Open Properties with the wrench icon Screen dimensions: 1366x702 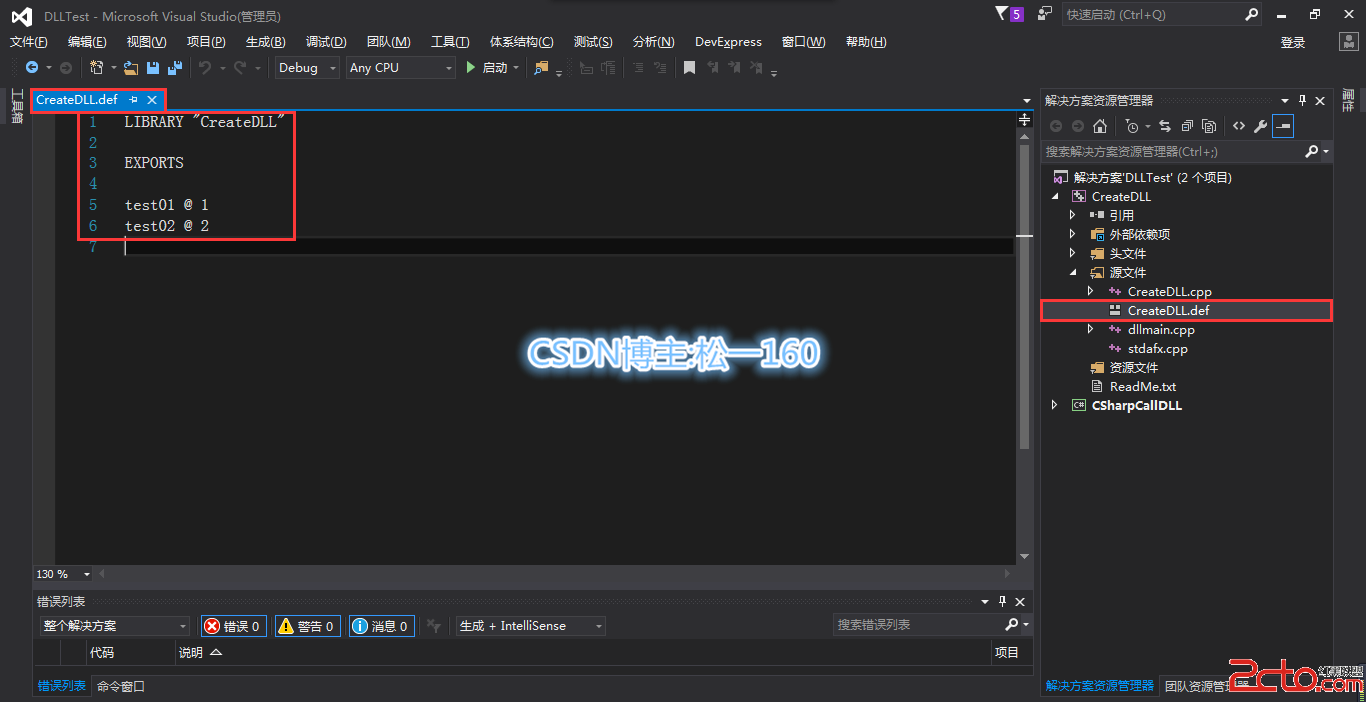pyautogui.click(x=1261, y=126)
